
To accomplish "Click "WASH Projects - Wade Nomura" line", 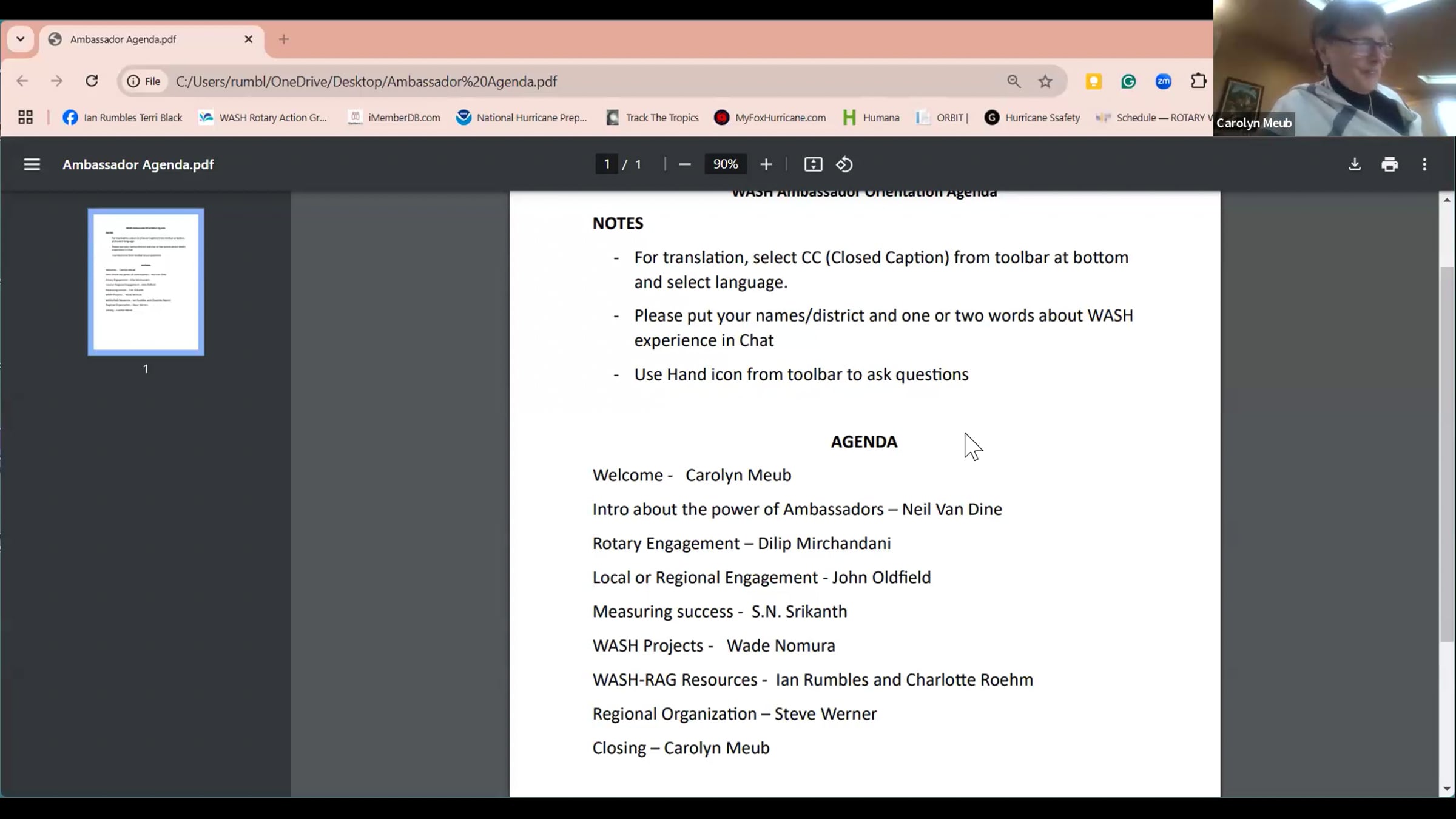I will 713,645.
